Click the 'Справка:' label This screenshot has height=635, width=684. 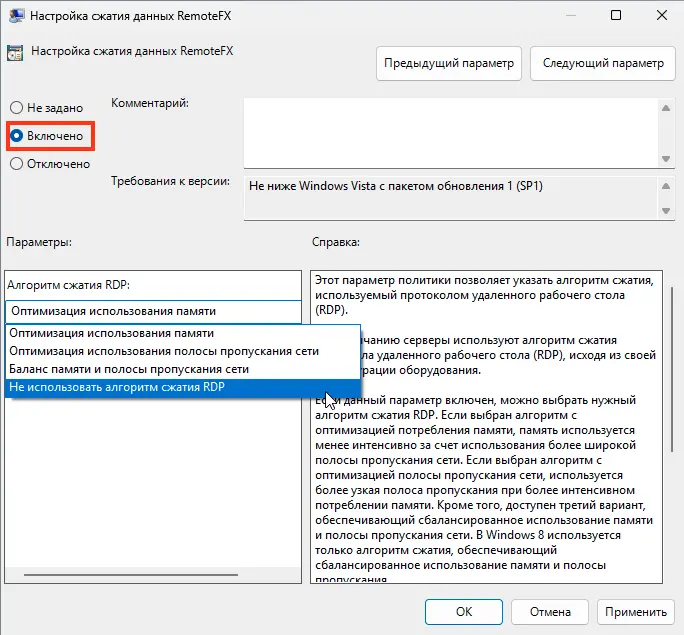click(336, 242)
